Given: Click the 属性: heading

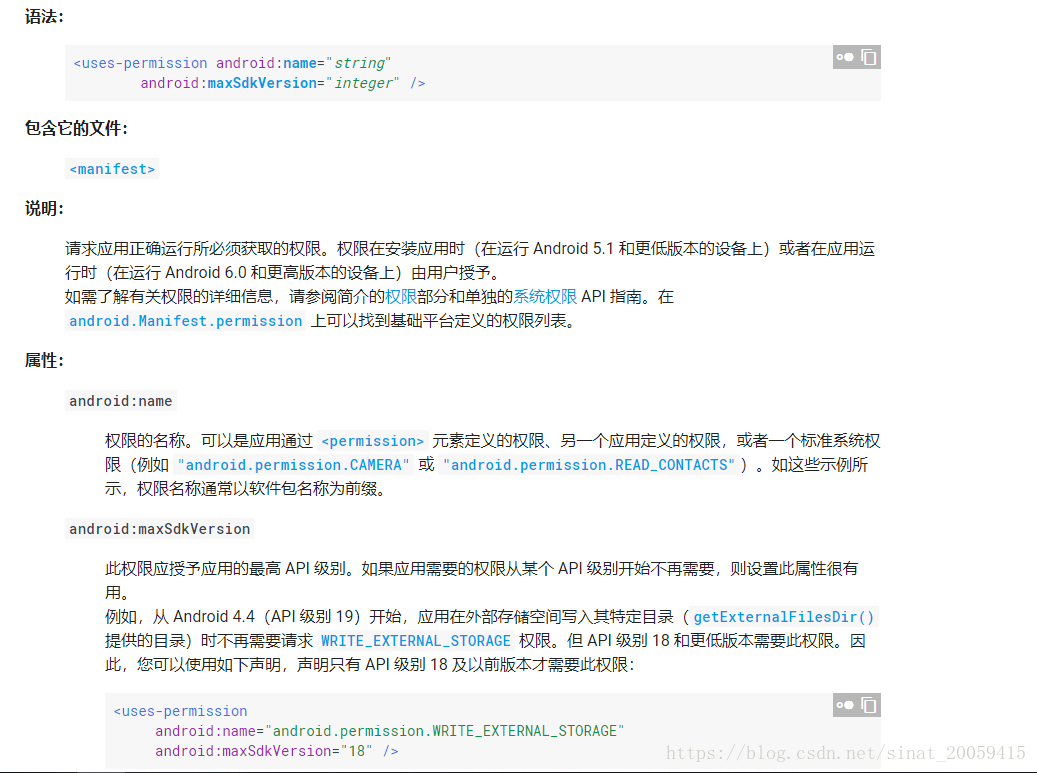Looking at the screenshot, I should 44,361.
